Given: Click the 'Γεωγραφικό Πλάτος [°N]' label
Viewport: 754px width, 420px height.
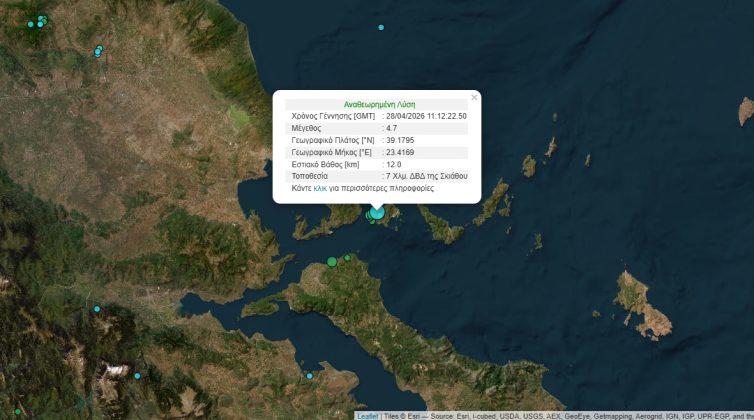Looking at the screenshot, I should [x=333, y=140].
